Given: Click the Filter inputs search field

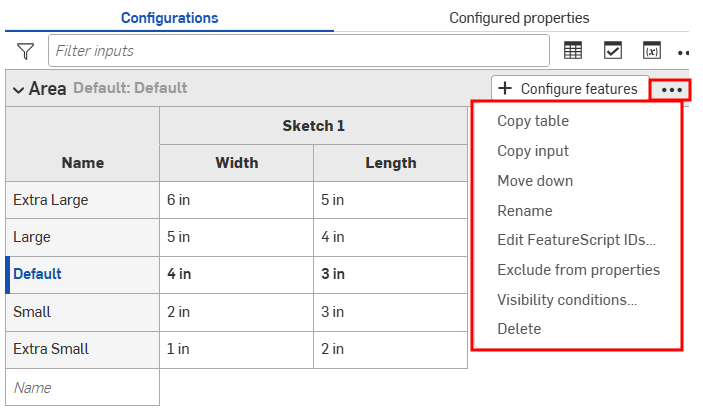Looking at the screenshot, I should point(300,50).
